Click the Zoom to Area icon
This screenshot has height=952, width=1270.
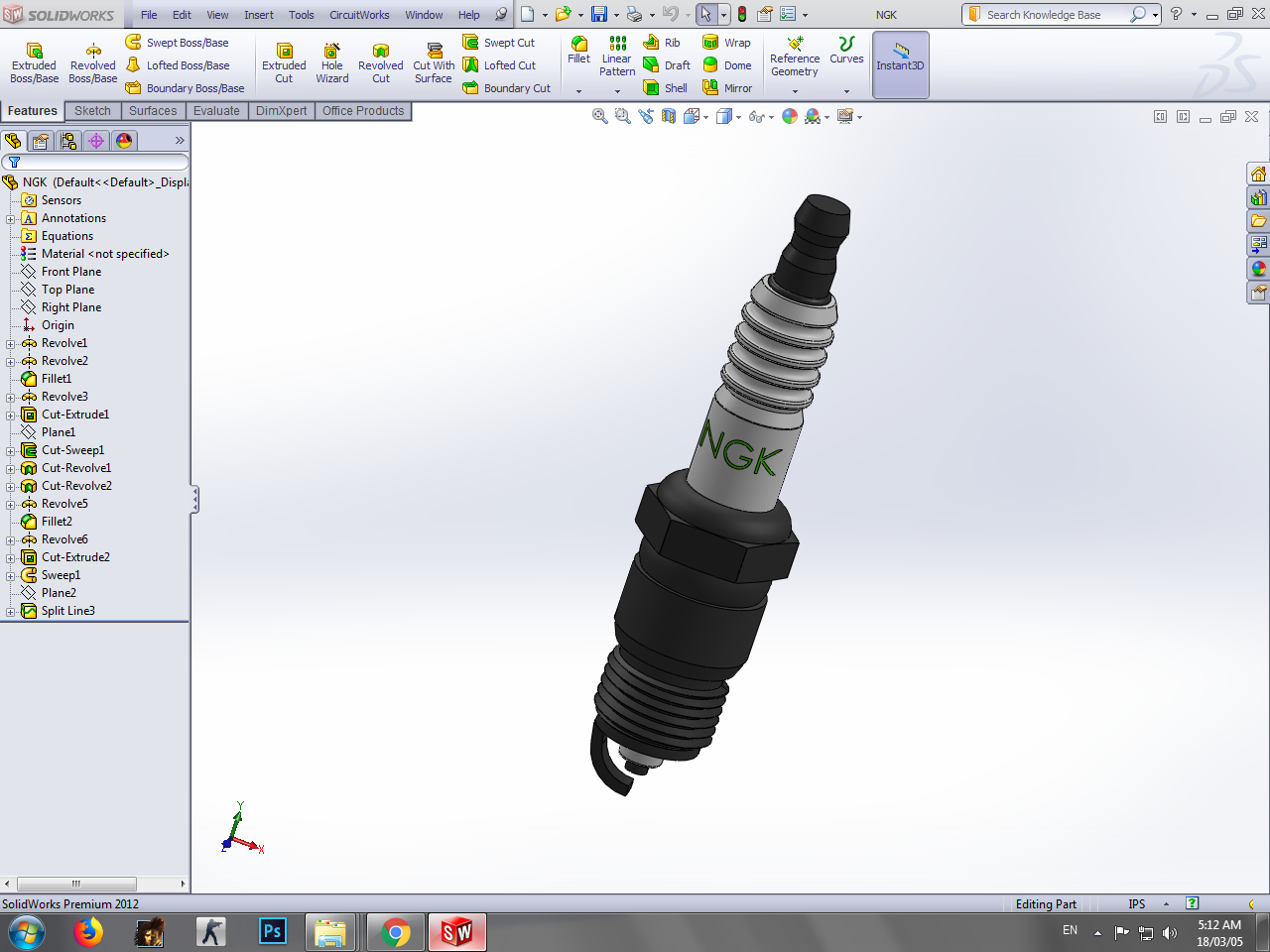point(622,116)
